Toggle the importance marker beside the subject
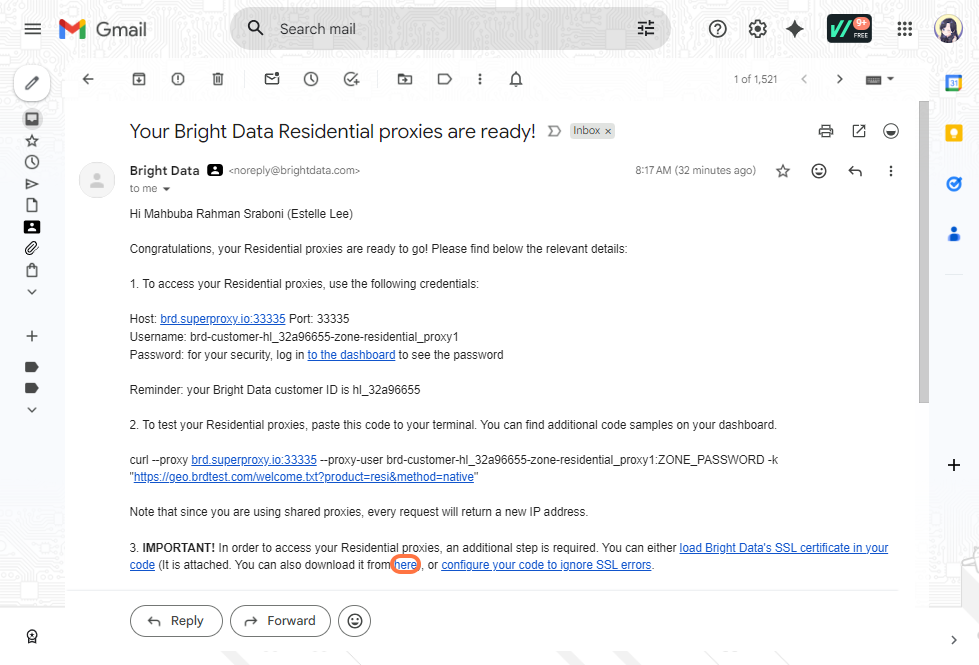This screenshot has height=665, width=979. pos(554,131)
